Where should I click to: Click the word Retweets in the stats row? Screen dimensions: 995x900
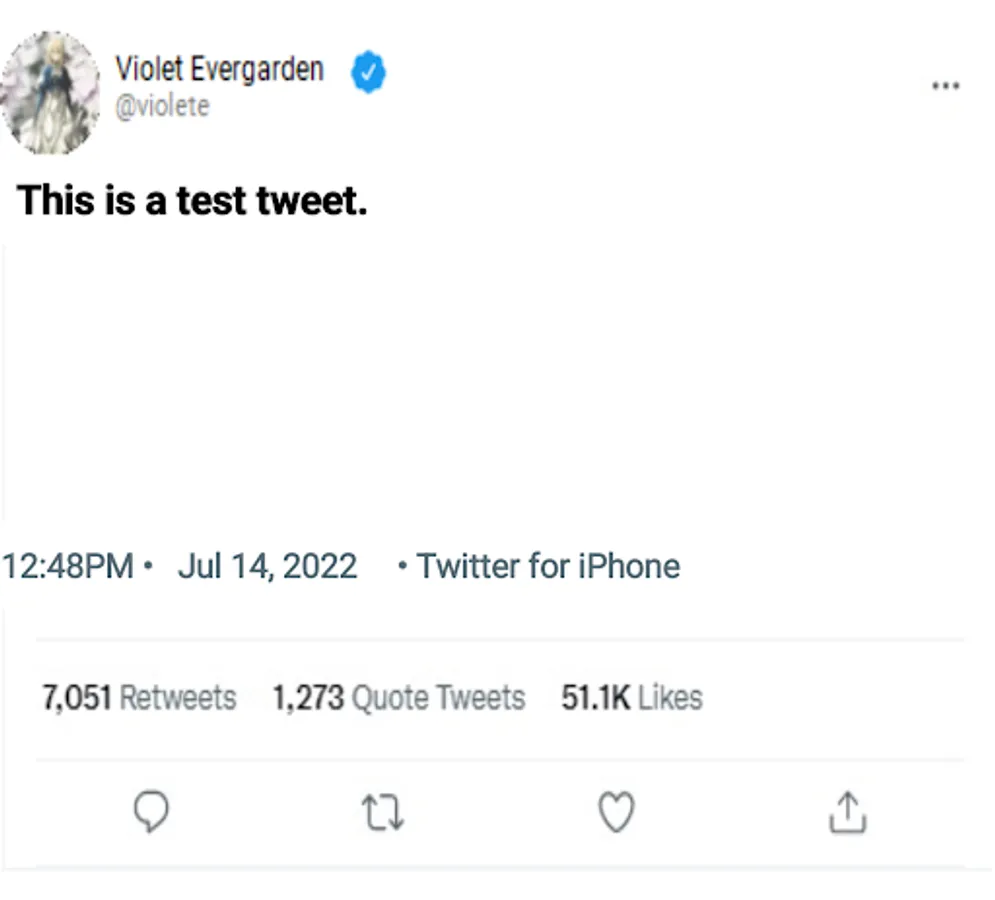tap(177, 697)
